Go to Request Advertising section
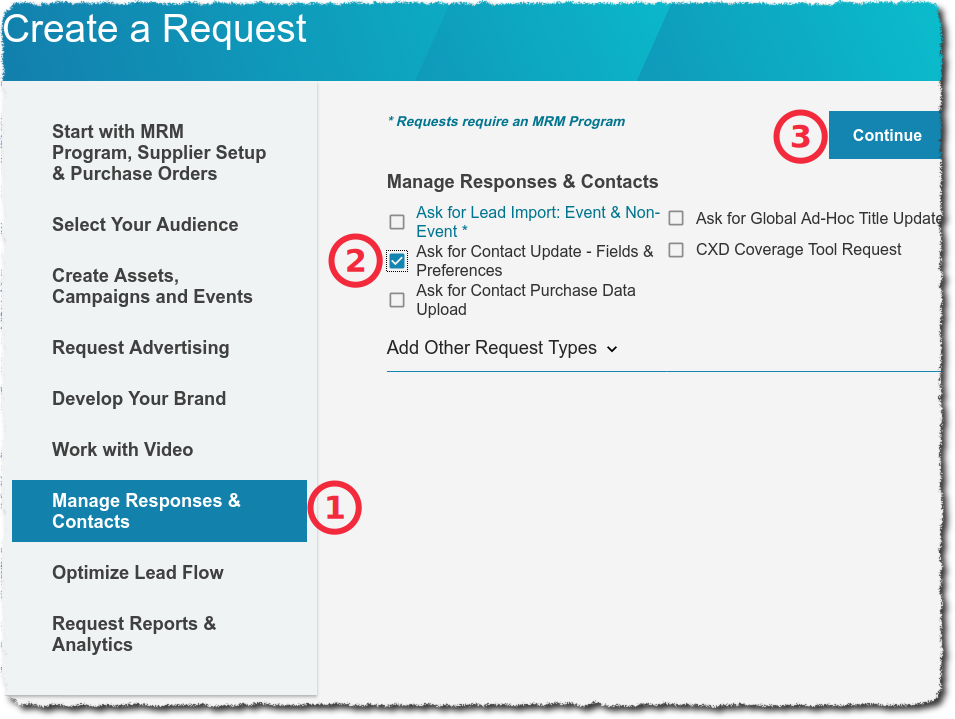The image size is (955, 719). [x=140, y=348]
